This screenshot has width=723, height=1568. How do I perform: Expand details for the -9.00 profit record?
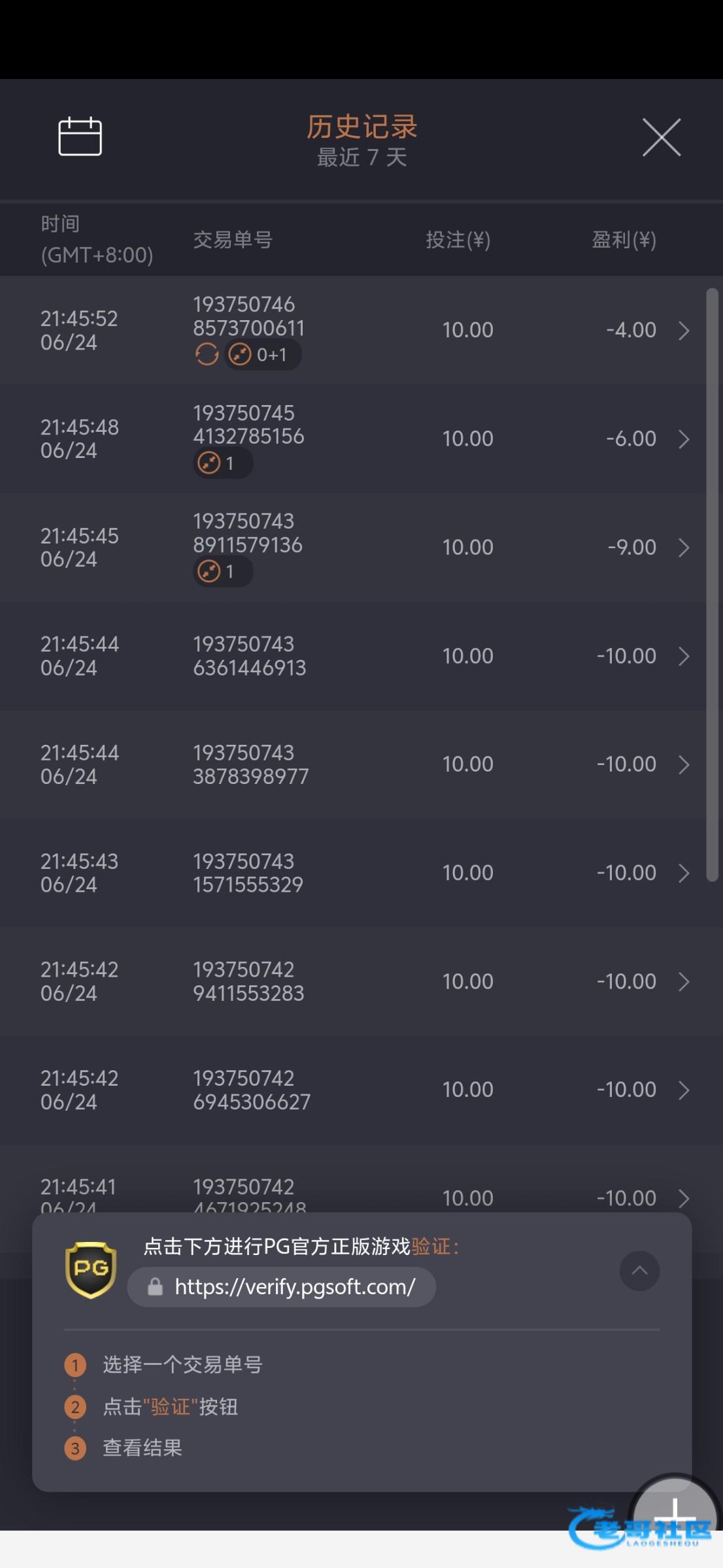[684, 547]
